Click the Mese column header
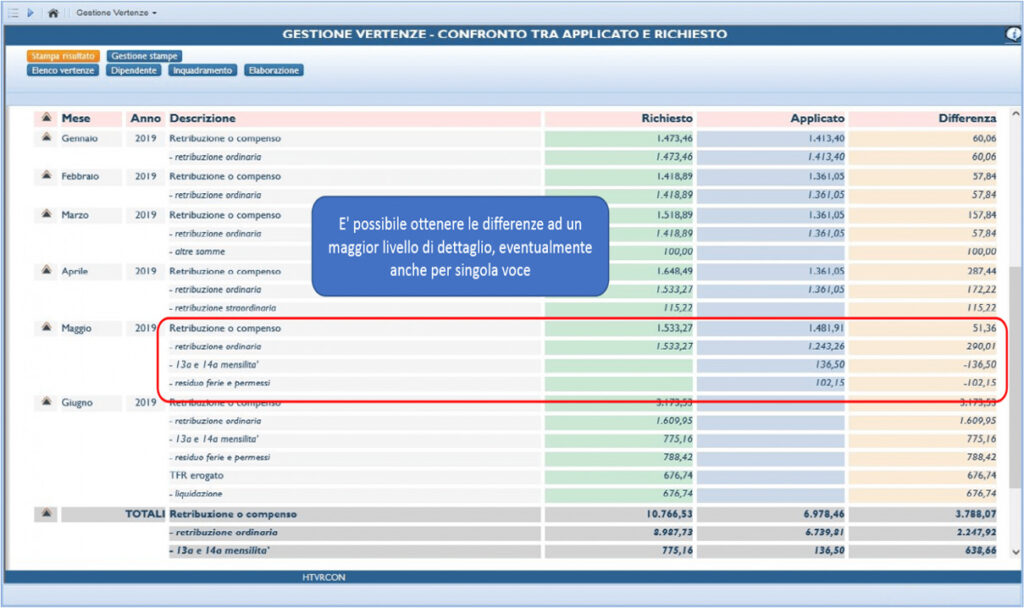The image size is (1024, 608). tap(76, 118)
